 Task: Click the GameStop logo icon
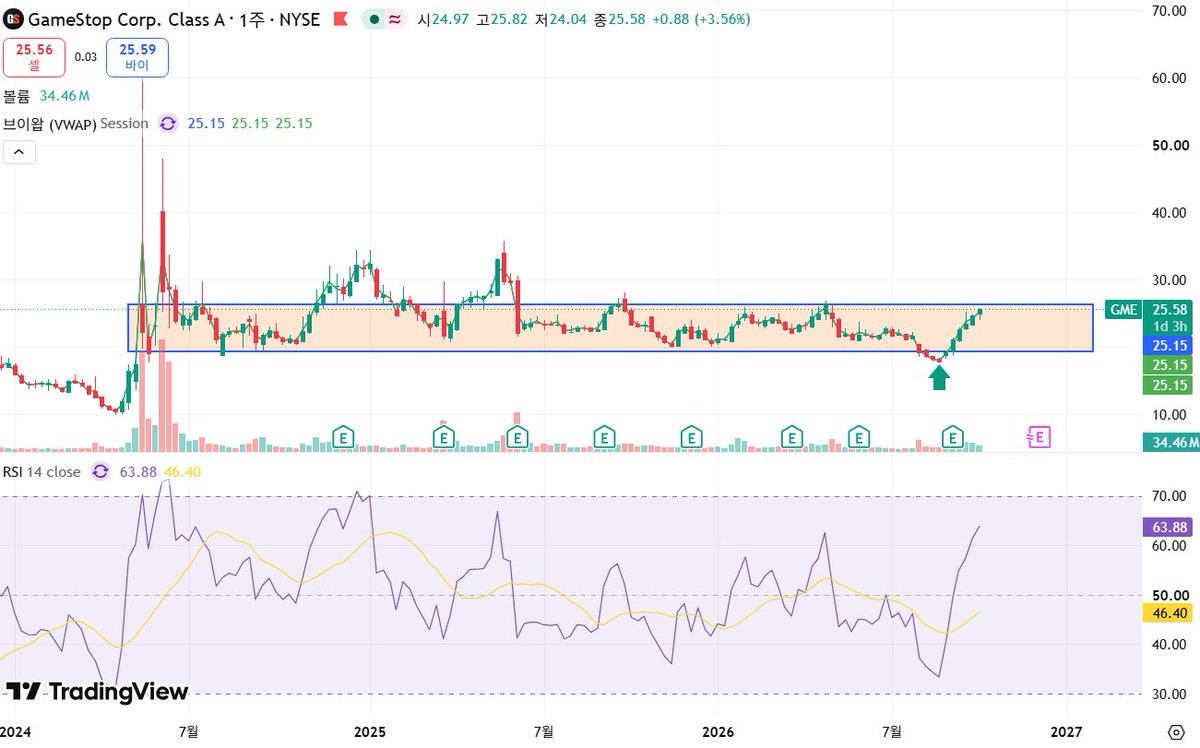14,19
